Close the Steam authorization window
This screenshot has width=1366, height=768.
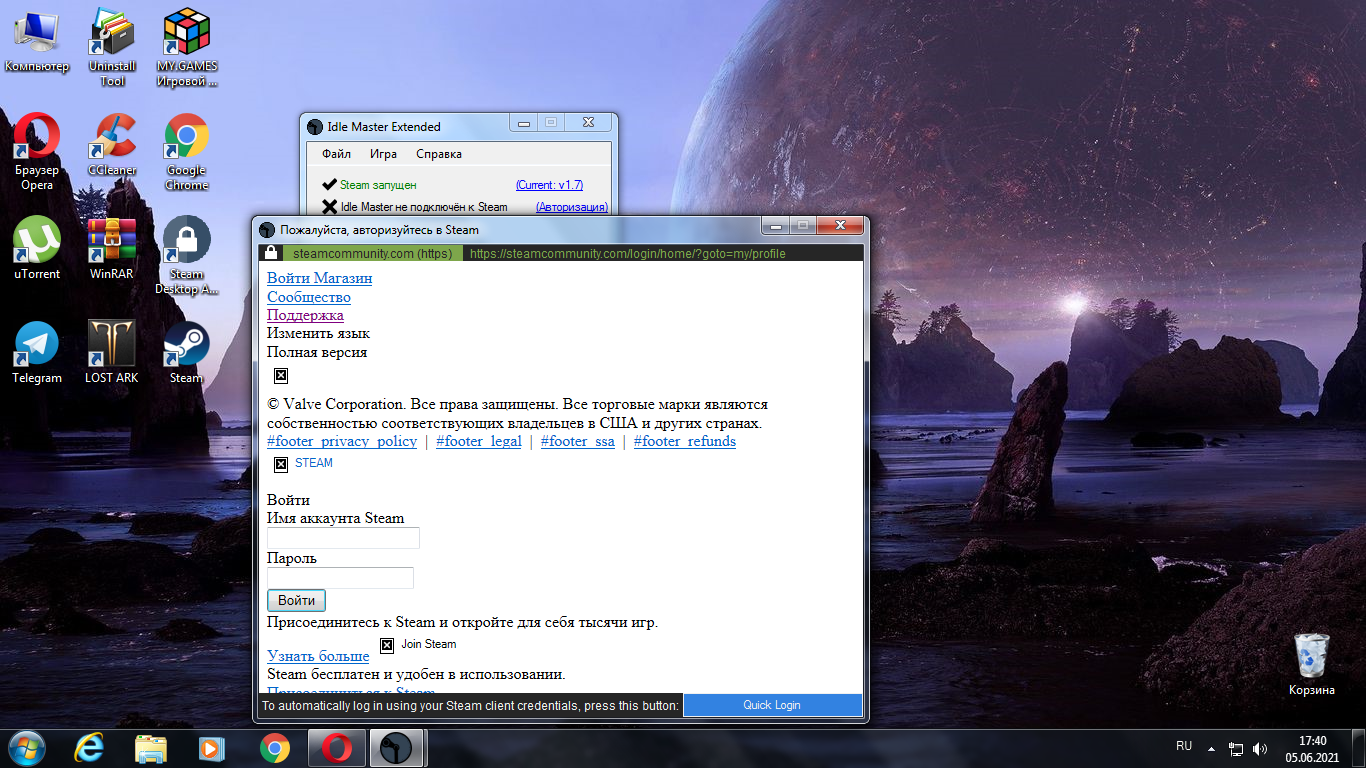tap(841, 226)
